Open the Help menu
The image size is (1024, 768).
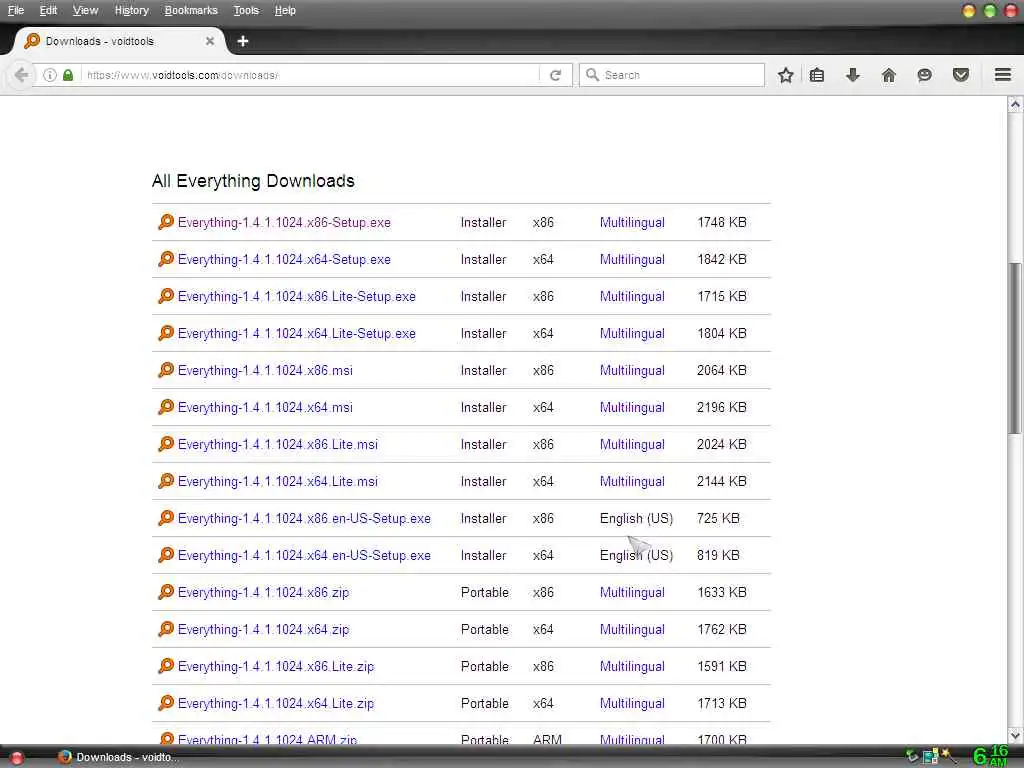(285, 10)
